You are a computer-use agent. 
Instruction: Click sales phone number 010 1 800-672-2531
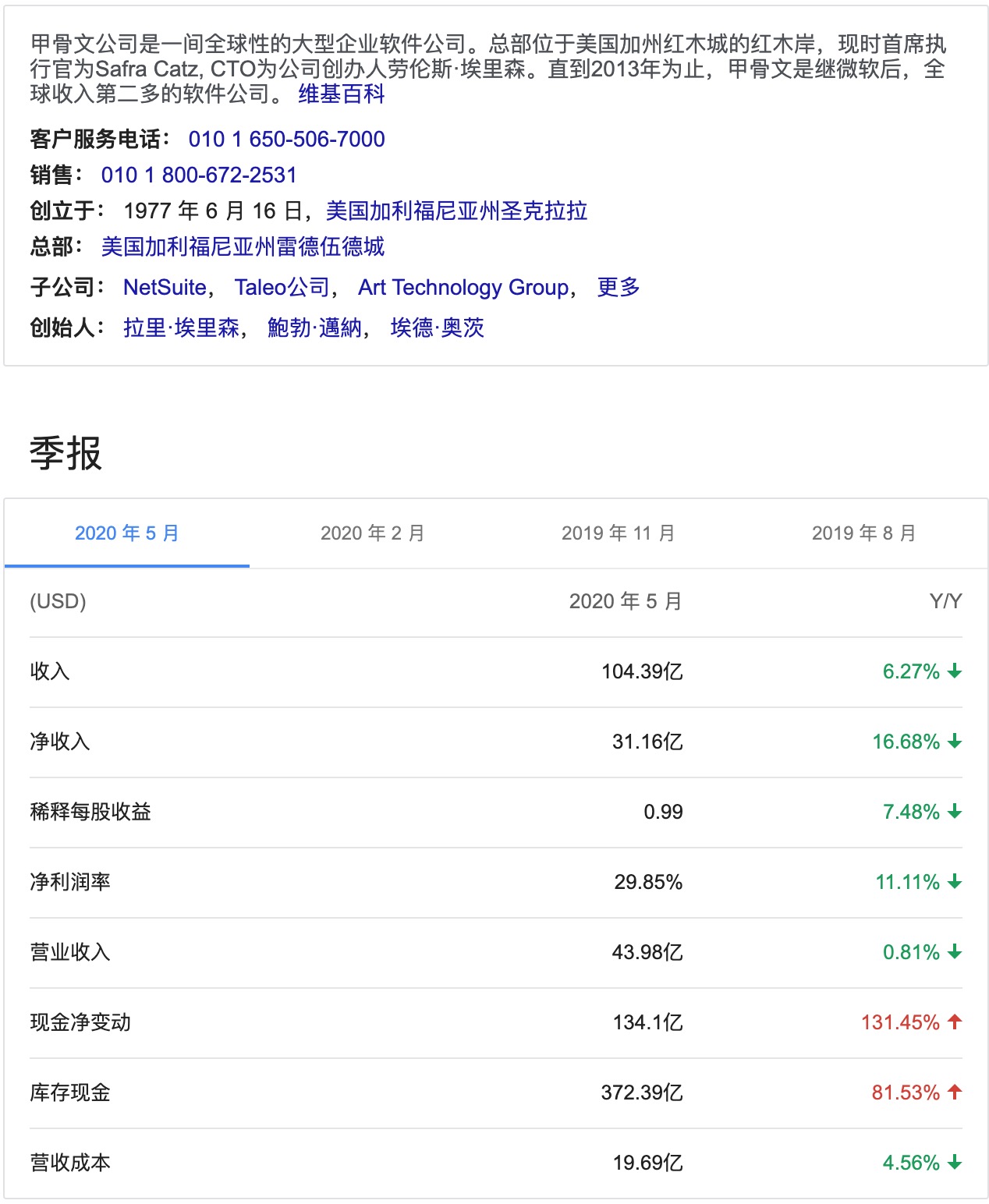tap(199, 175)
